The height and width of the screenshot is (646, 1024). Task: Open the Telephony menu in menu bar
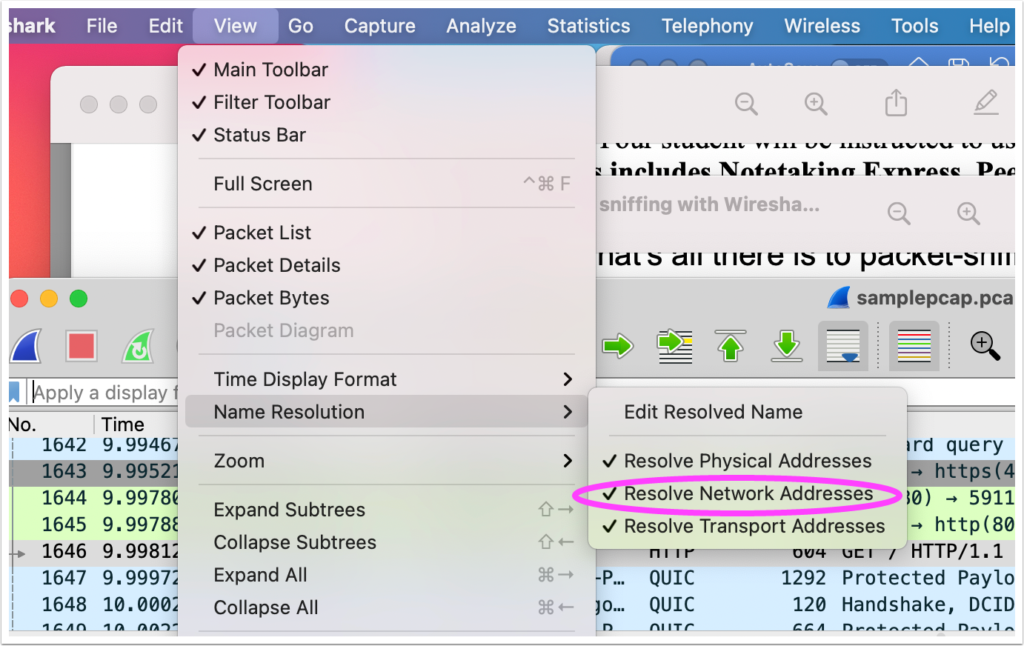click(706, 26)
